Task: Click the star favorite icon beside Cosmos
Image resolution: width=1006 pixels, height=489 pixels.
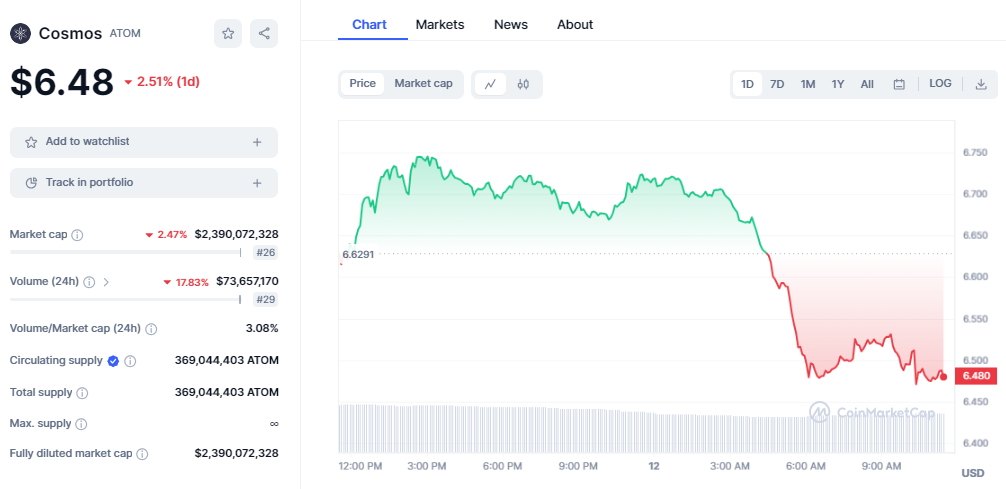Action: click(x=228, y=34)
